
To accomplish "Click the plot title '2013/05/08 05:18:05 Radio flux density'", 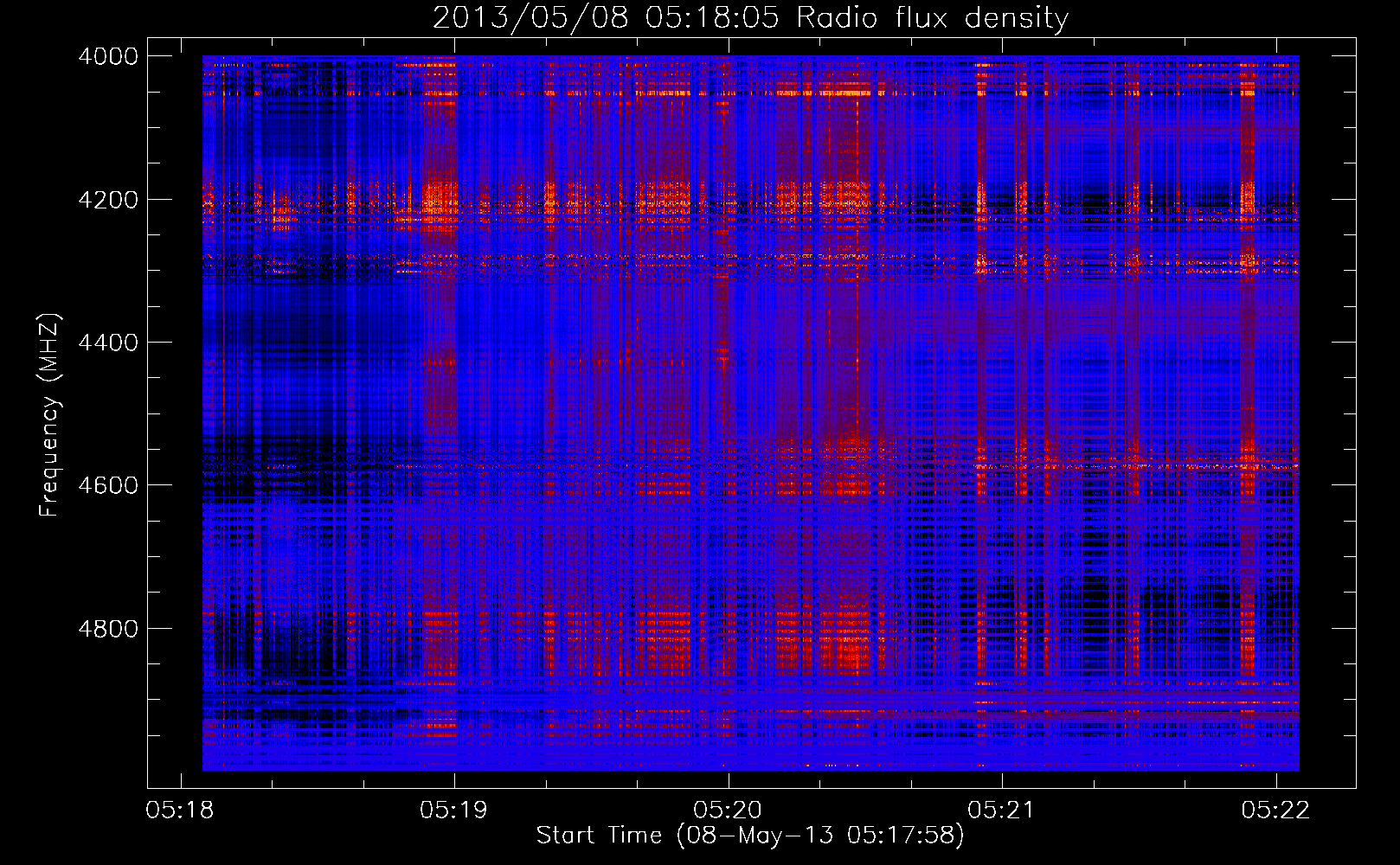I will (750, 17).
